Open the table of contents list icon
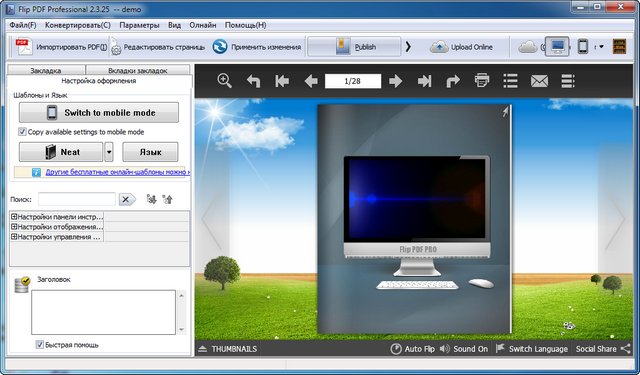 tap(511, 81)
